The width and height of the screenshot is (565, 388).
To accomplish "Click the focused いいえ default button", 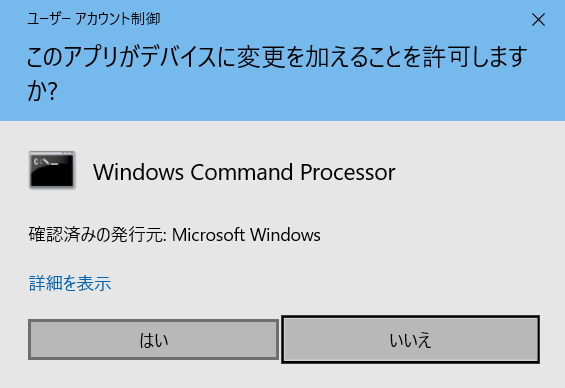I will (410, 339).
